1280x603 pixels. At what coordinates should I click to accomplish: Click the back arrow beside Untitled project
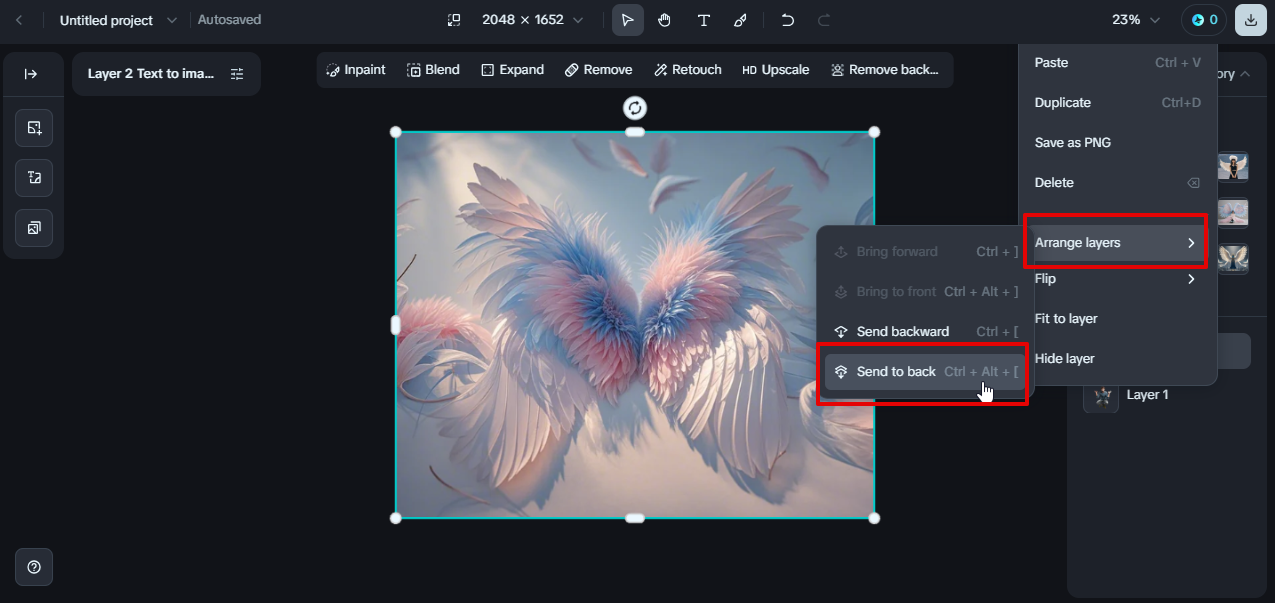(x=18, y=20)
